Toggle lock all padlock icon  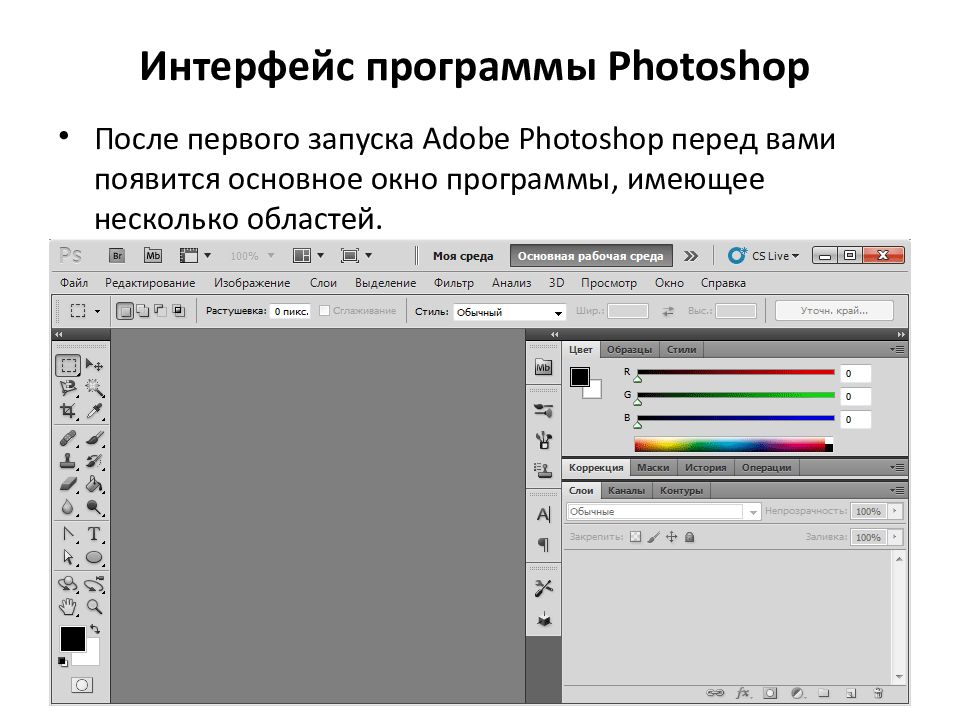tap(689, 537)
